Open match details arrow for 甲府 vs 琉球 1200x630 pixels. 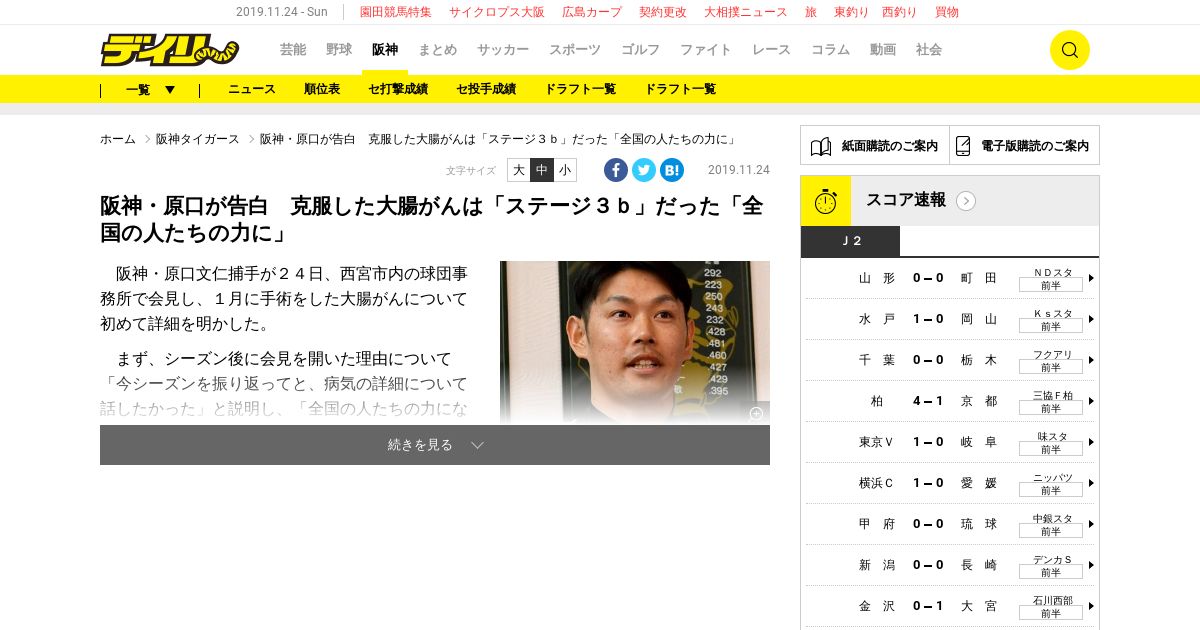1091,524
